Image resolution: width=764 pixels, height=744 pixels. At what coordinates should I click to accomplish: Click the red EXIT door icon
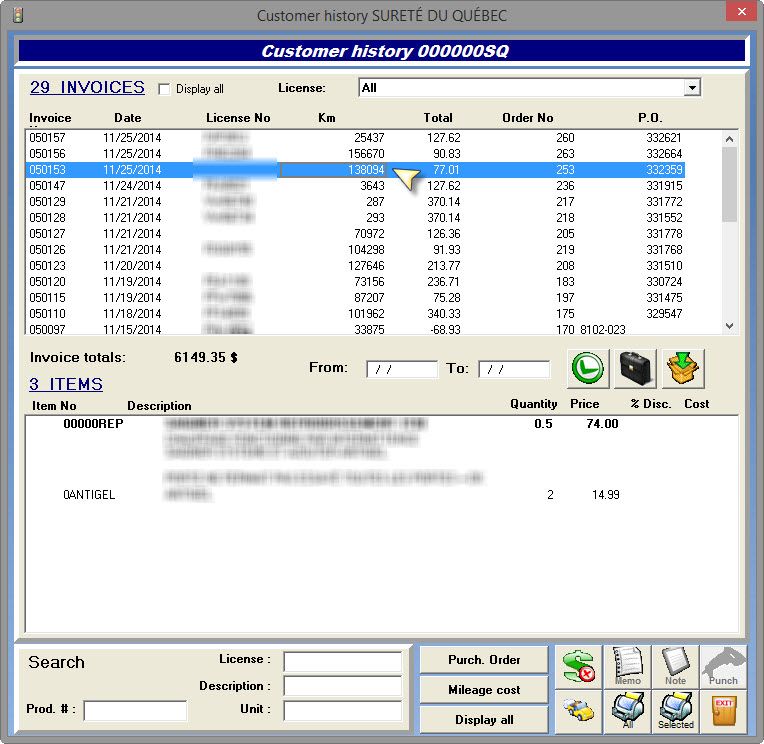pyautogui.click(x=723, y=711)
